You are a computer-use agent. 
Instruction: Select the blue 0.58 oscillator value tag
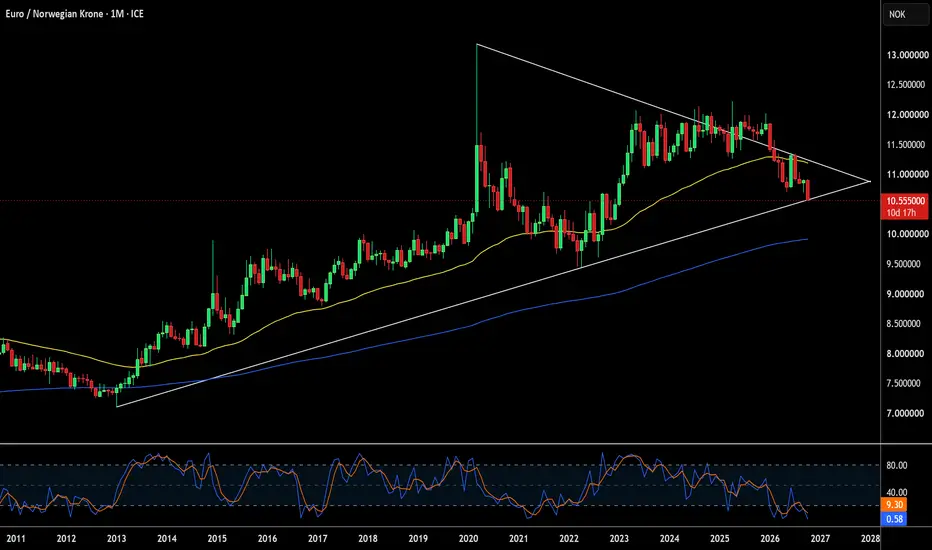(895, 519)
